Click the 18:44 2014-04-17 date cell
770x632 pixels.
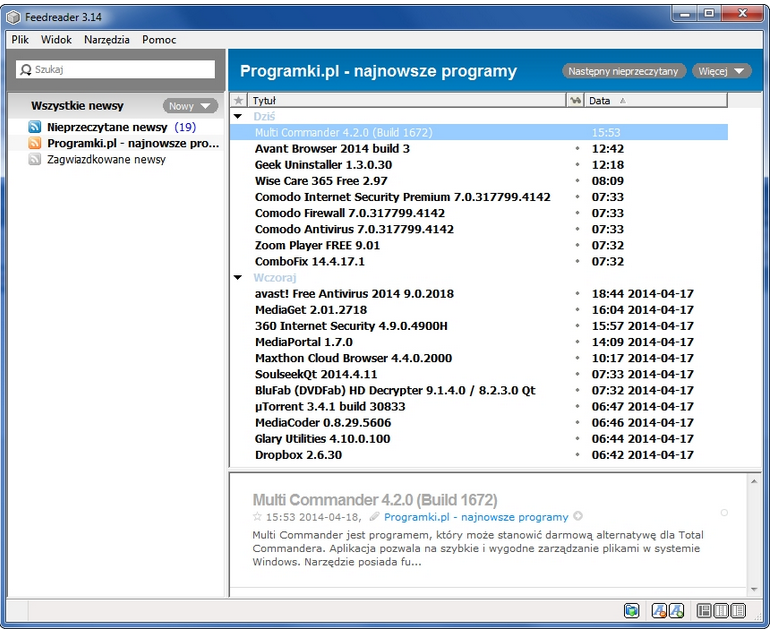(642, 294)
